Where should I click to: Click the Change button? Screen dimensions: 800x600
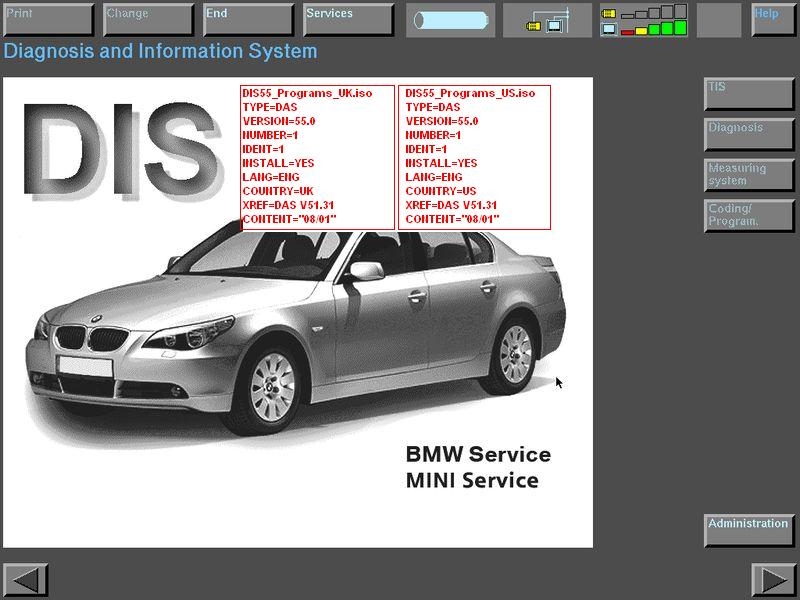[x=148, y=20]
